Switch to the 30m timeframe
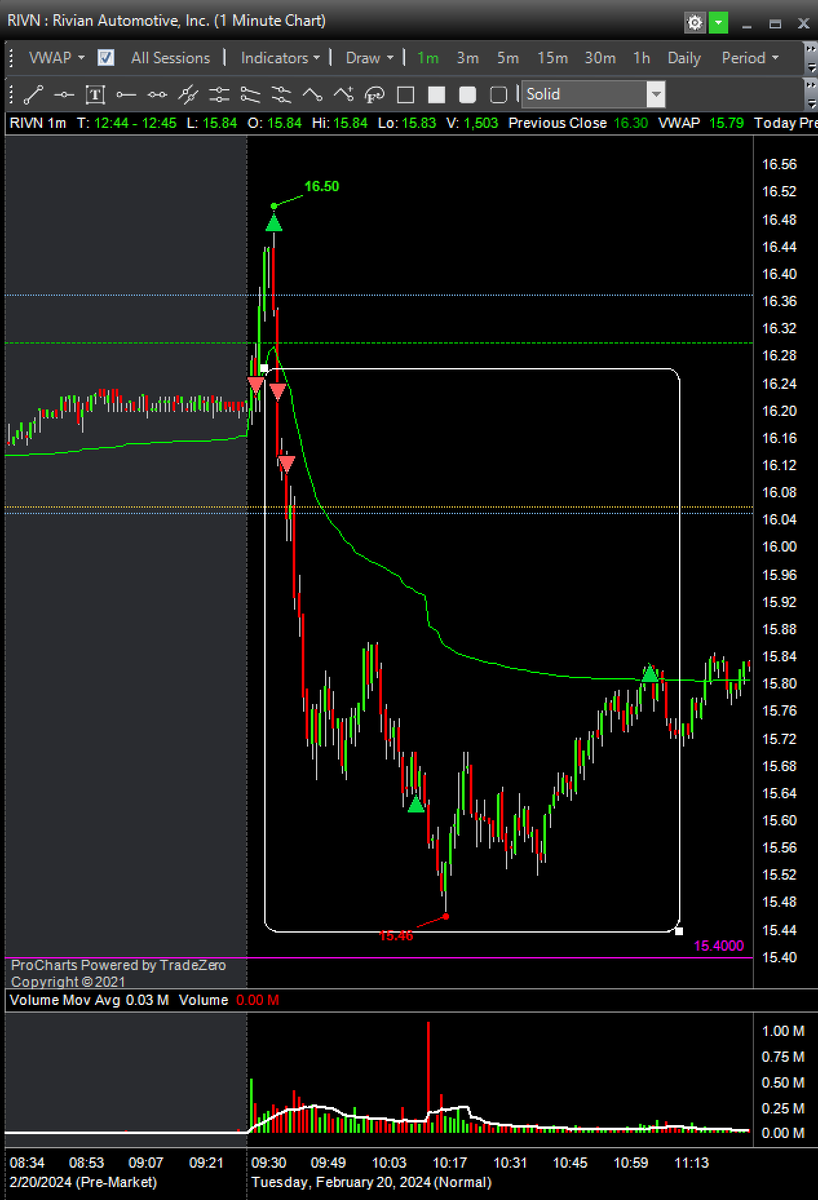The image size is (818, 1200). (x=600, y=58)
